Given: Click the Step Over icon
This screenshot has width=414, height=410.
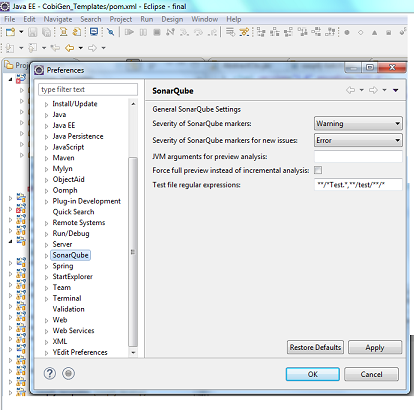Looking at the screenshot, I should (198, 32).
